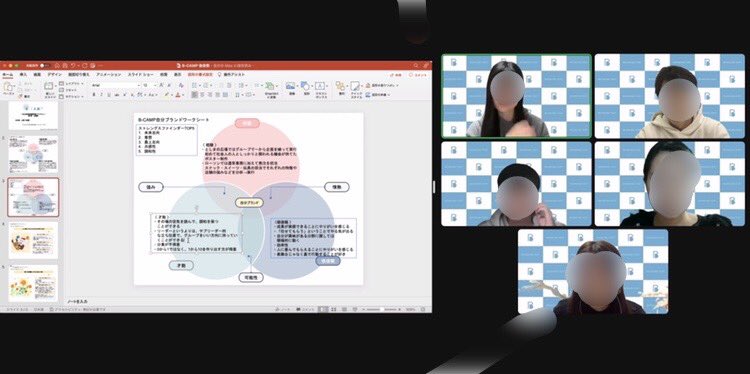Click the Redo icon in title bar
This screenshot has width=750, height=374.
[x=84, y=65]
